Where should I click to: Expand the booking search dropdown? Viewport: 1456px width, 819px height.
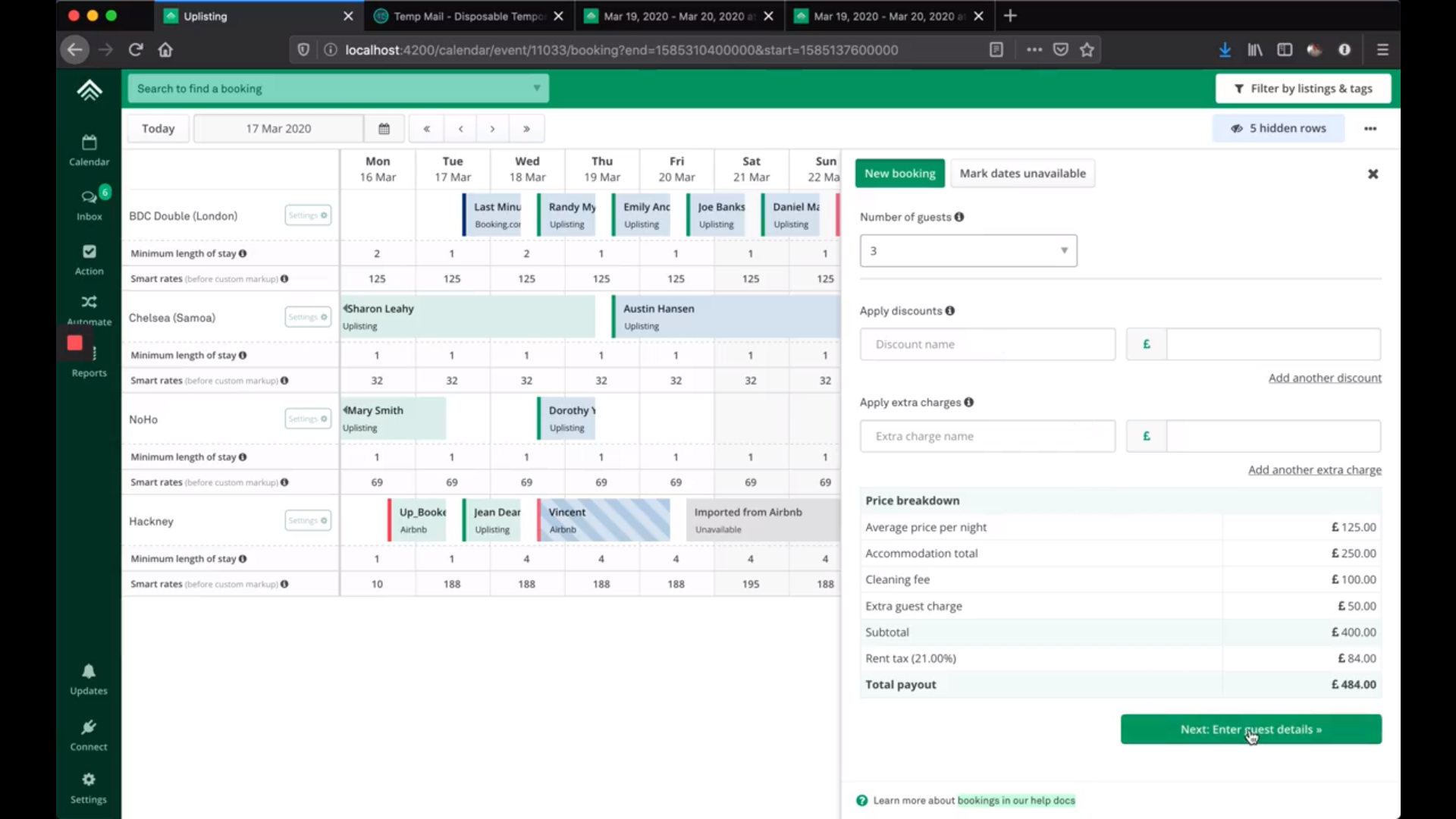tap(536, 88)
